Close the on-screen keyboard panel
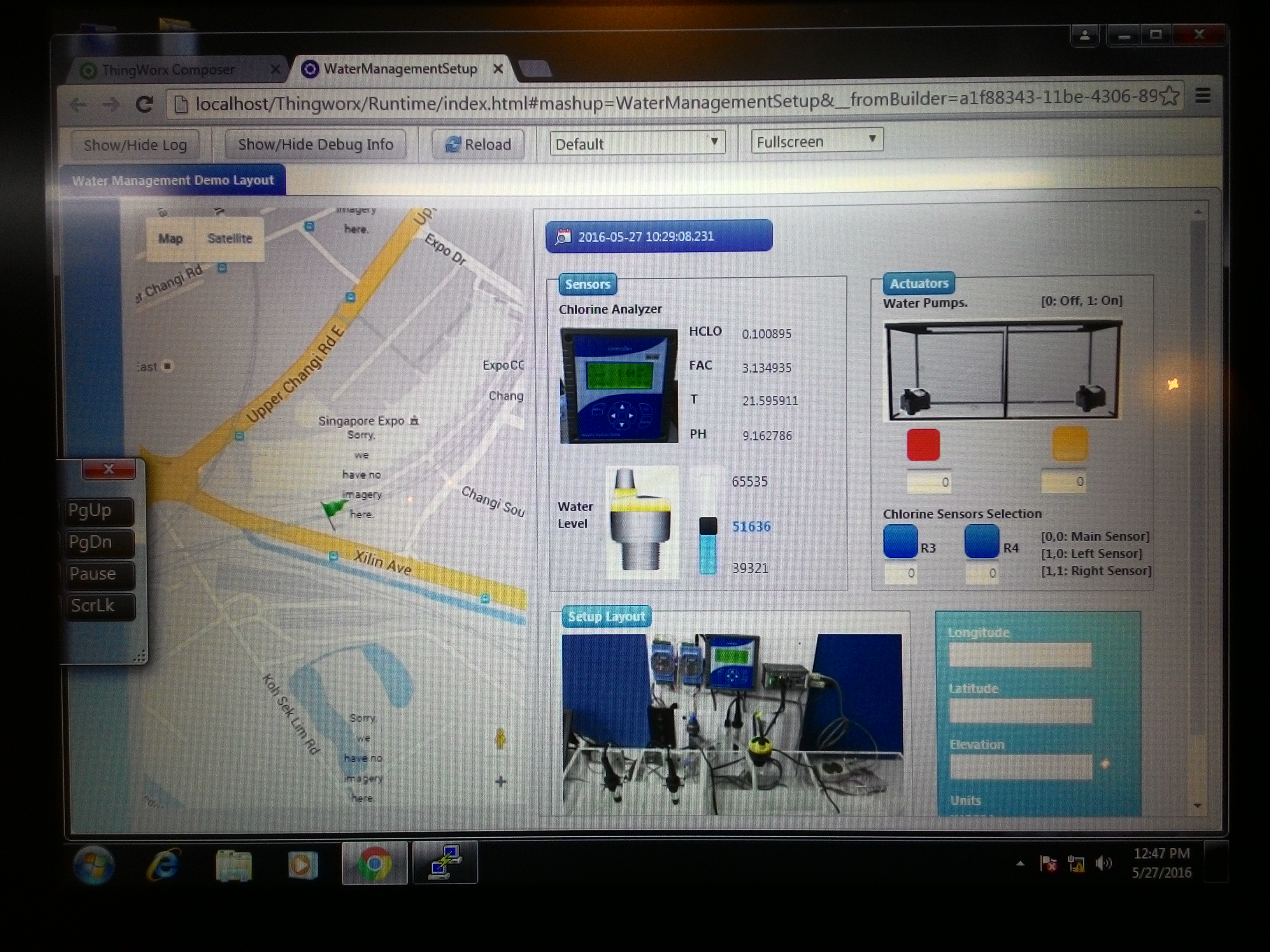Screen dimensions: 1270x952 point(109,469)
